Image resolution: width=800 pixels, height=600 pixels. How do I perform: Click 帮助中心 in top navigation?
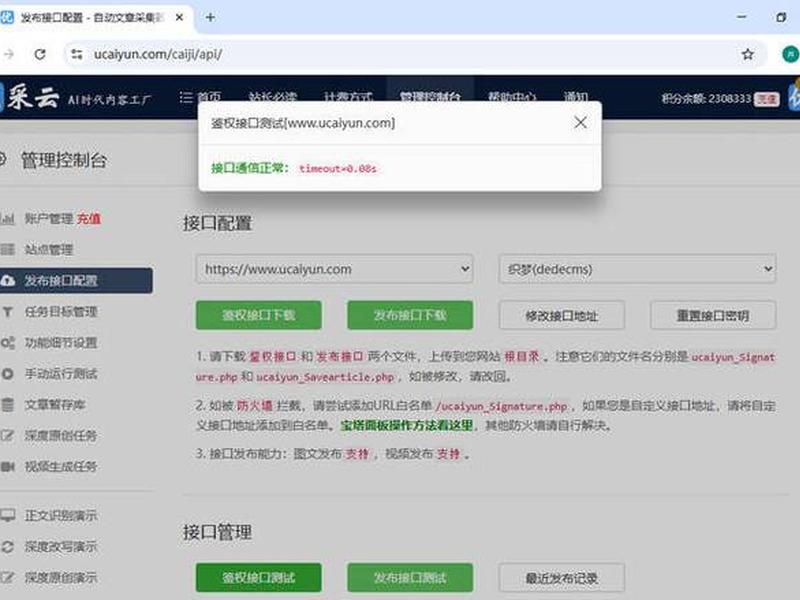512,97
